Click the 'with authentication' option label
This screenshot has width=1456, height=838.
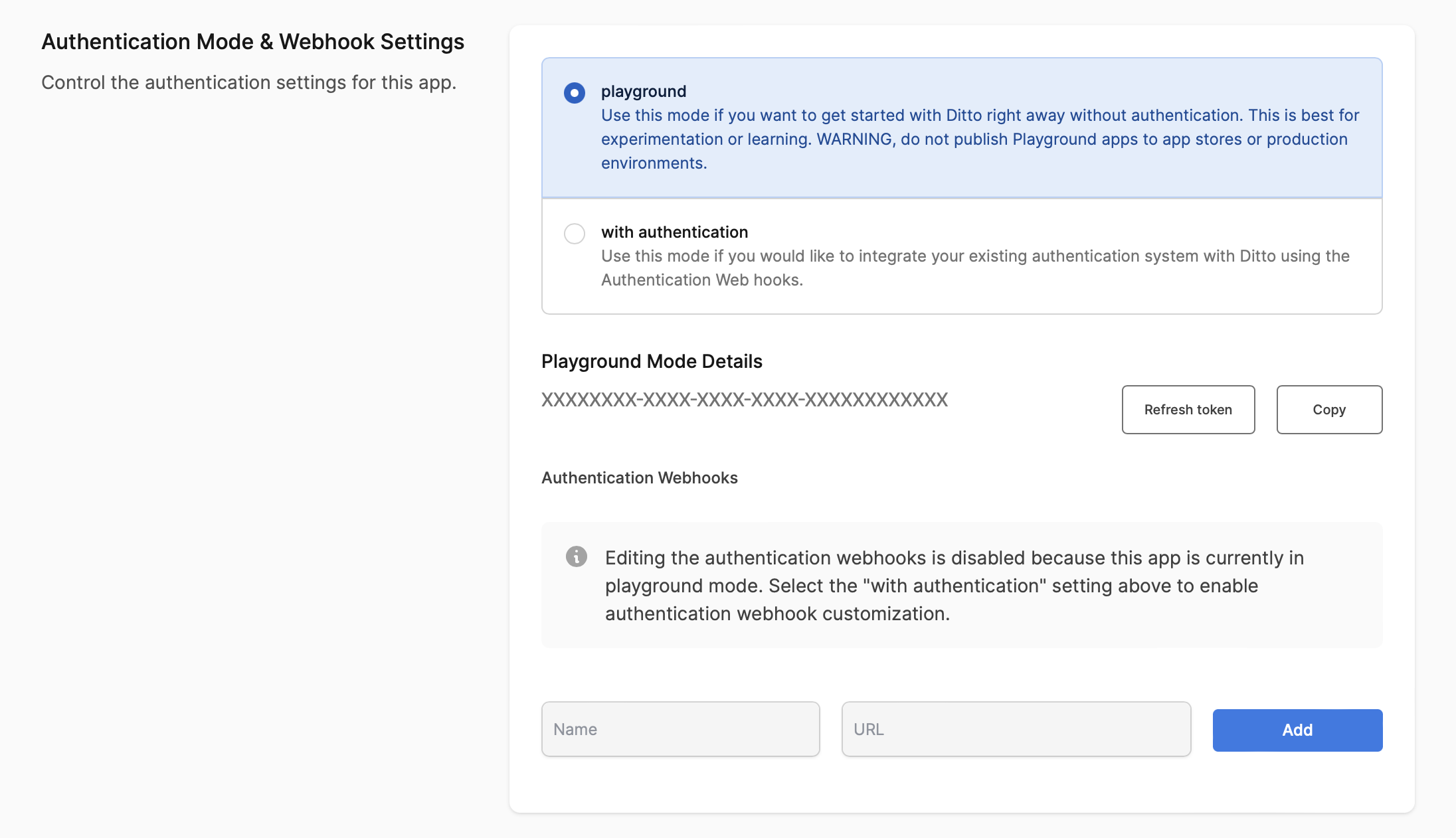pyautogui.click(x=674, y=232)
